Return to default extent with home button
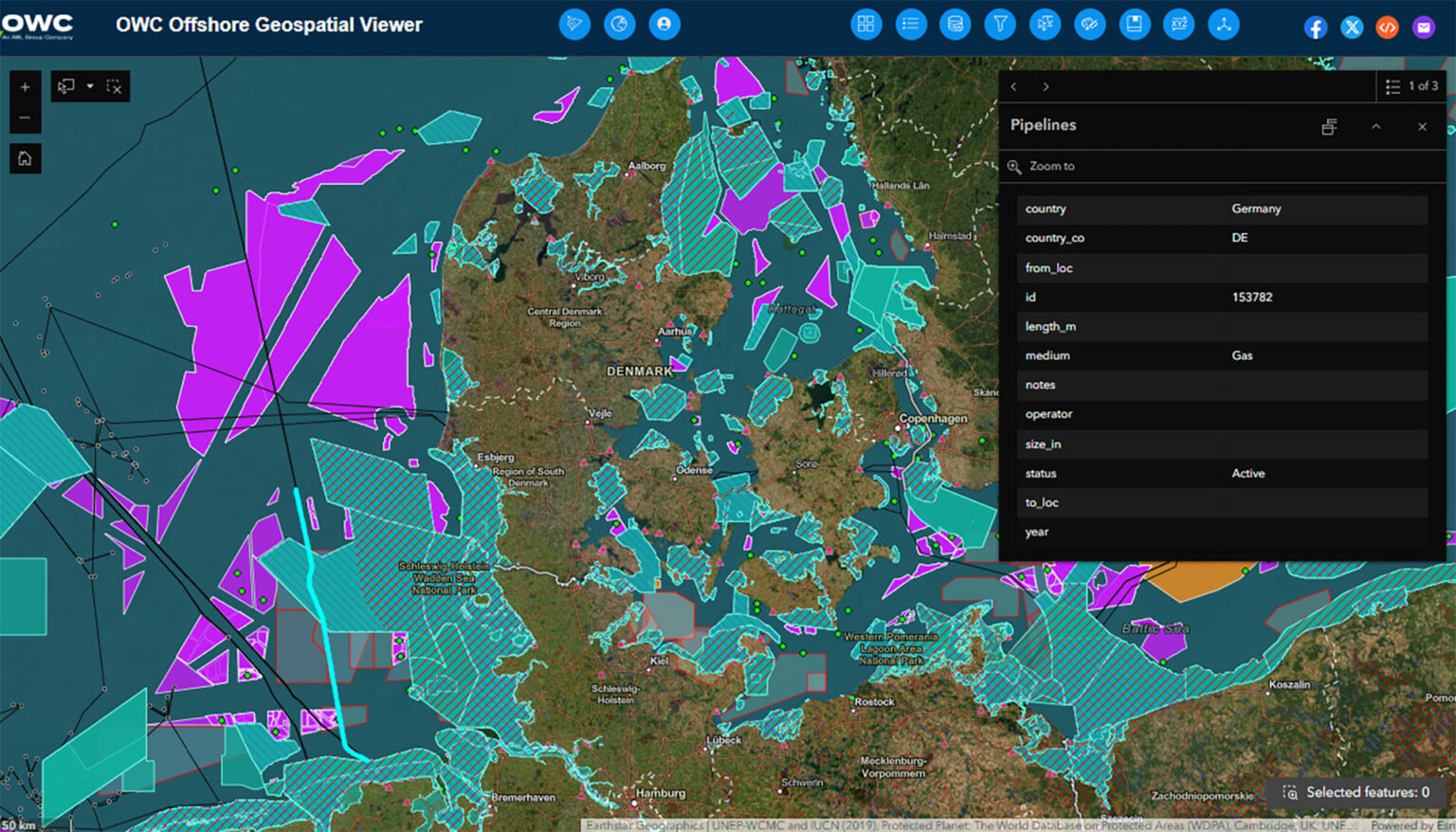Screen dimensions: 1456x832 pos(25,158)
